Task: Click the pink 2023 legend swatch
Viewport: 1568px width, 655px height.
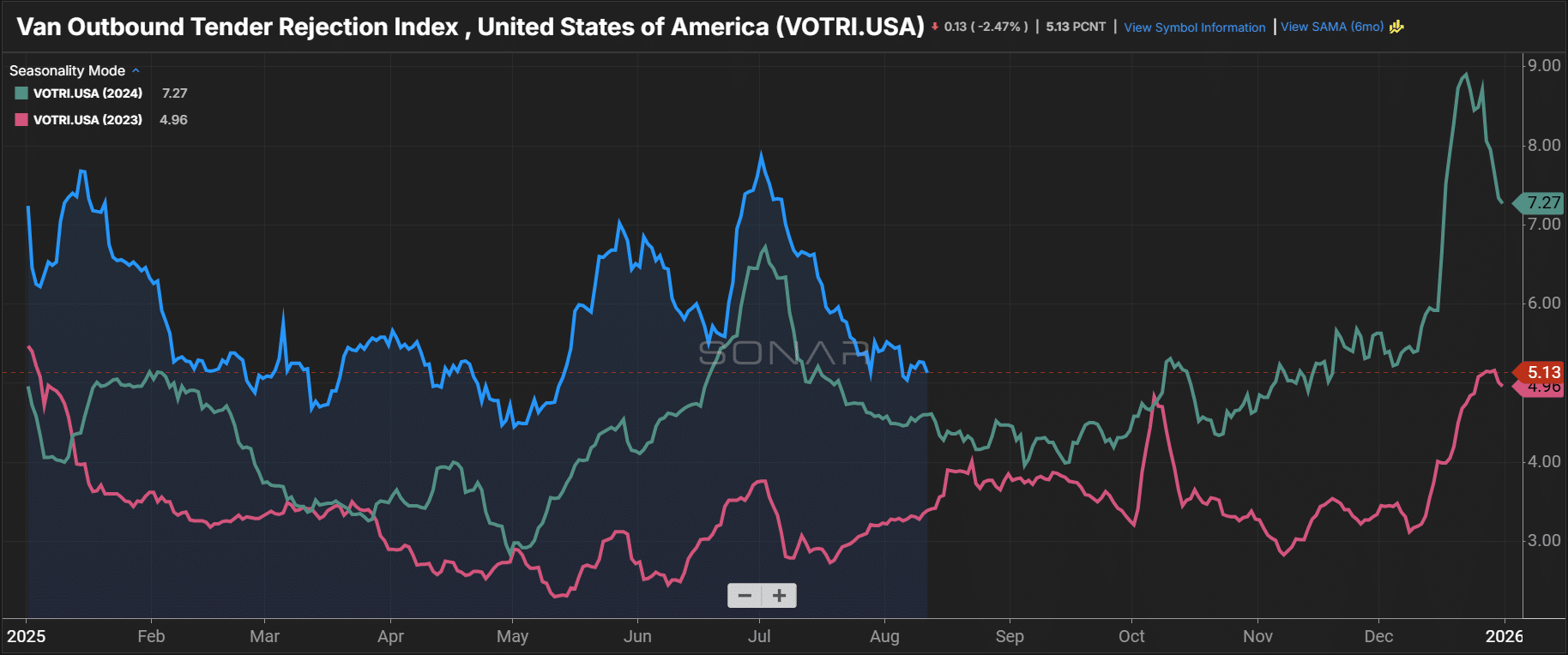Action: 21,120
